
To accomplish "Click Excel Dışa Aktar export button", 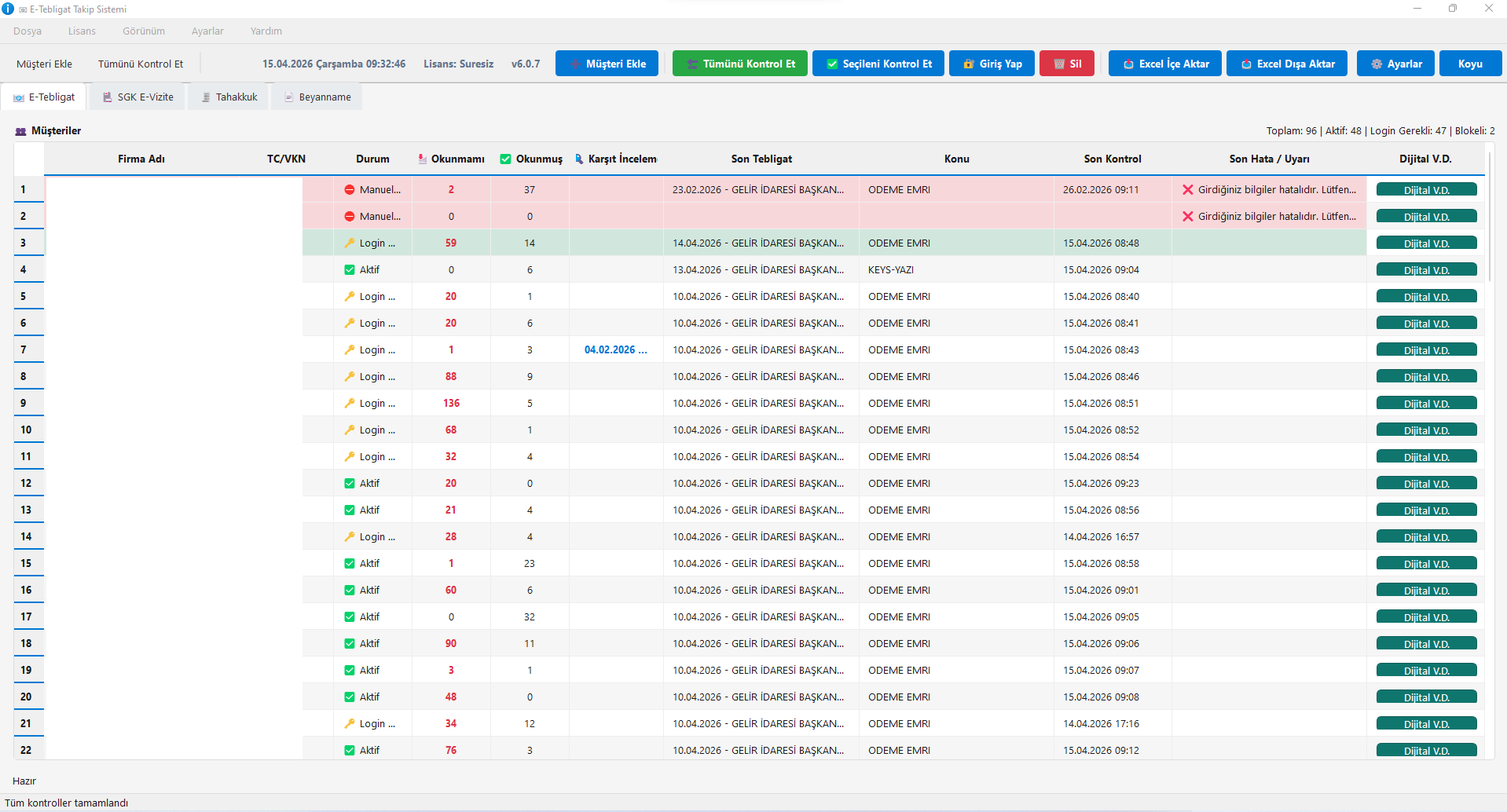I will 1286,64.
